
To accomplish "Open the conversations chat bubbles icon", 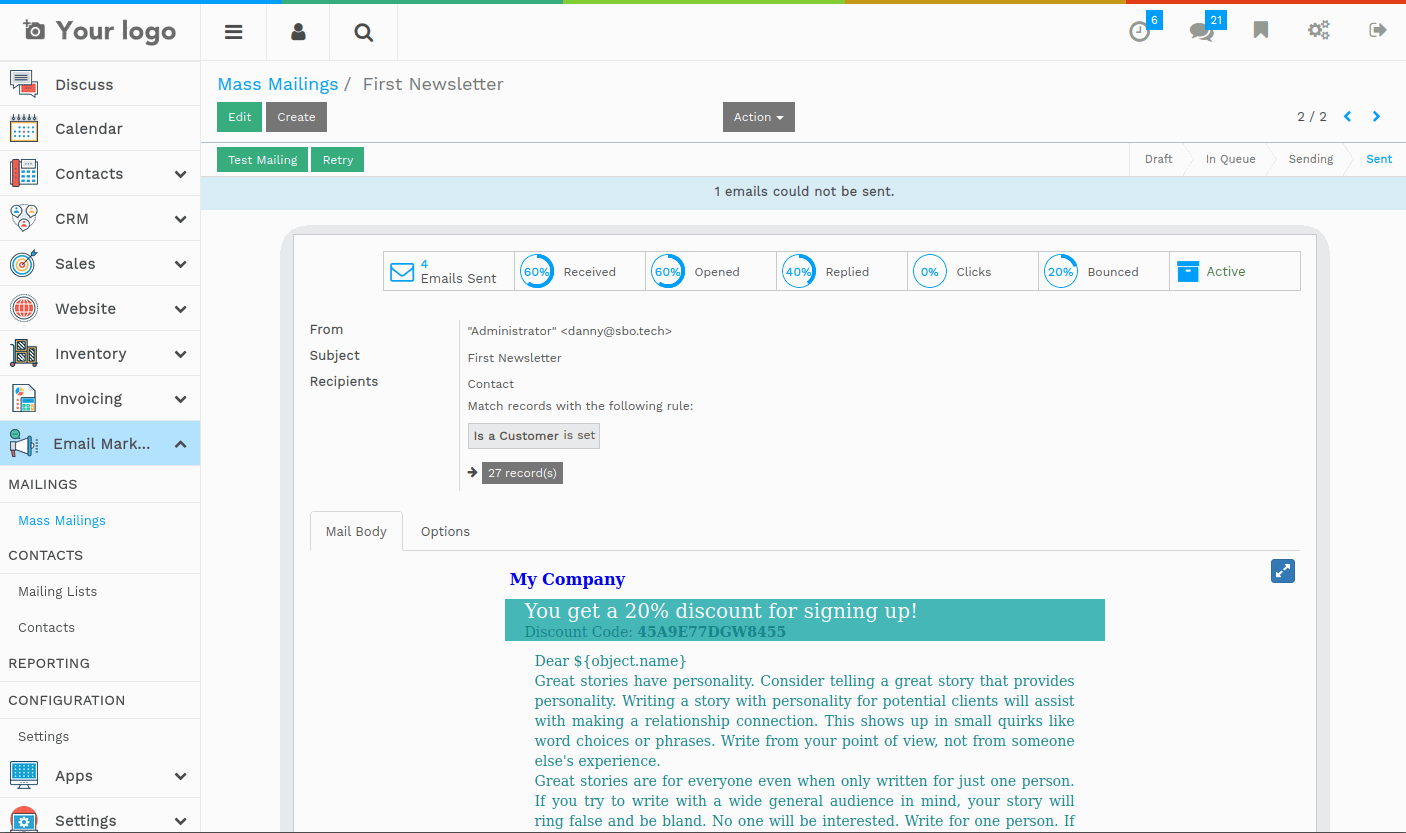I will point(1201,31).
